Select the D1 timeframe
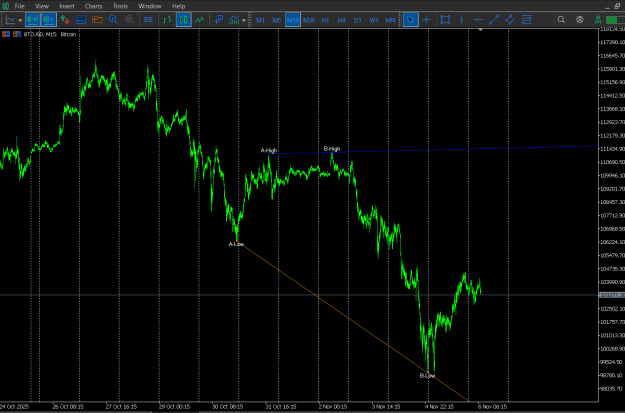 [x=358, y=20]
